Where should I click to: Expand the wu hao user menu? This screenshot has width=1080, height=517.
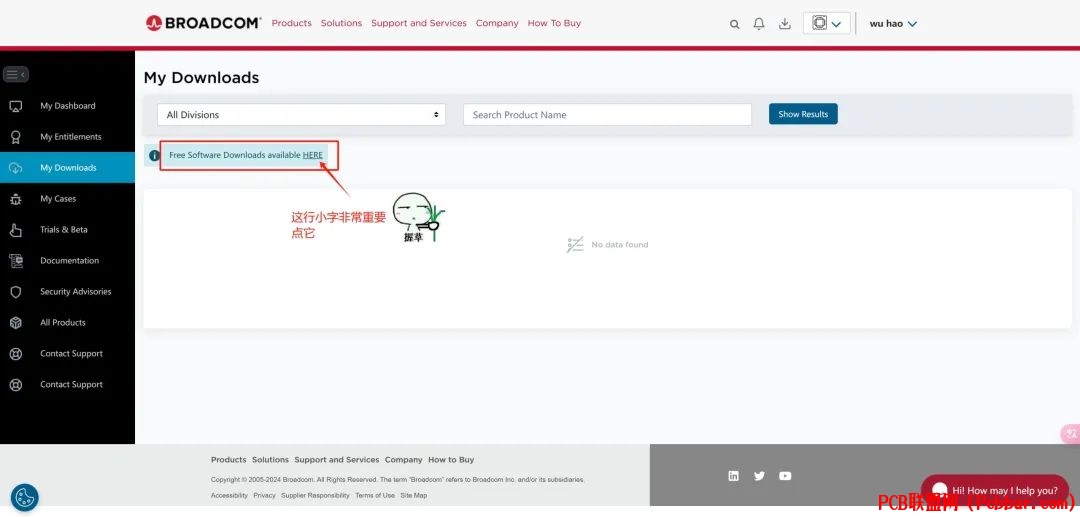pos(893,23)
